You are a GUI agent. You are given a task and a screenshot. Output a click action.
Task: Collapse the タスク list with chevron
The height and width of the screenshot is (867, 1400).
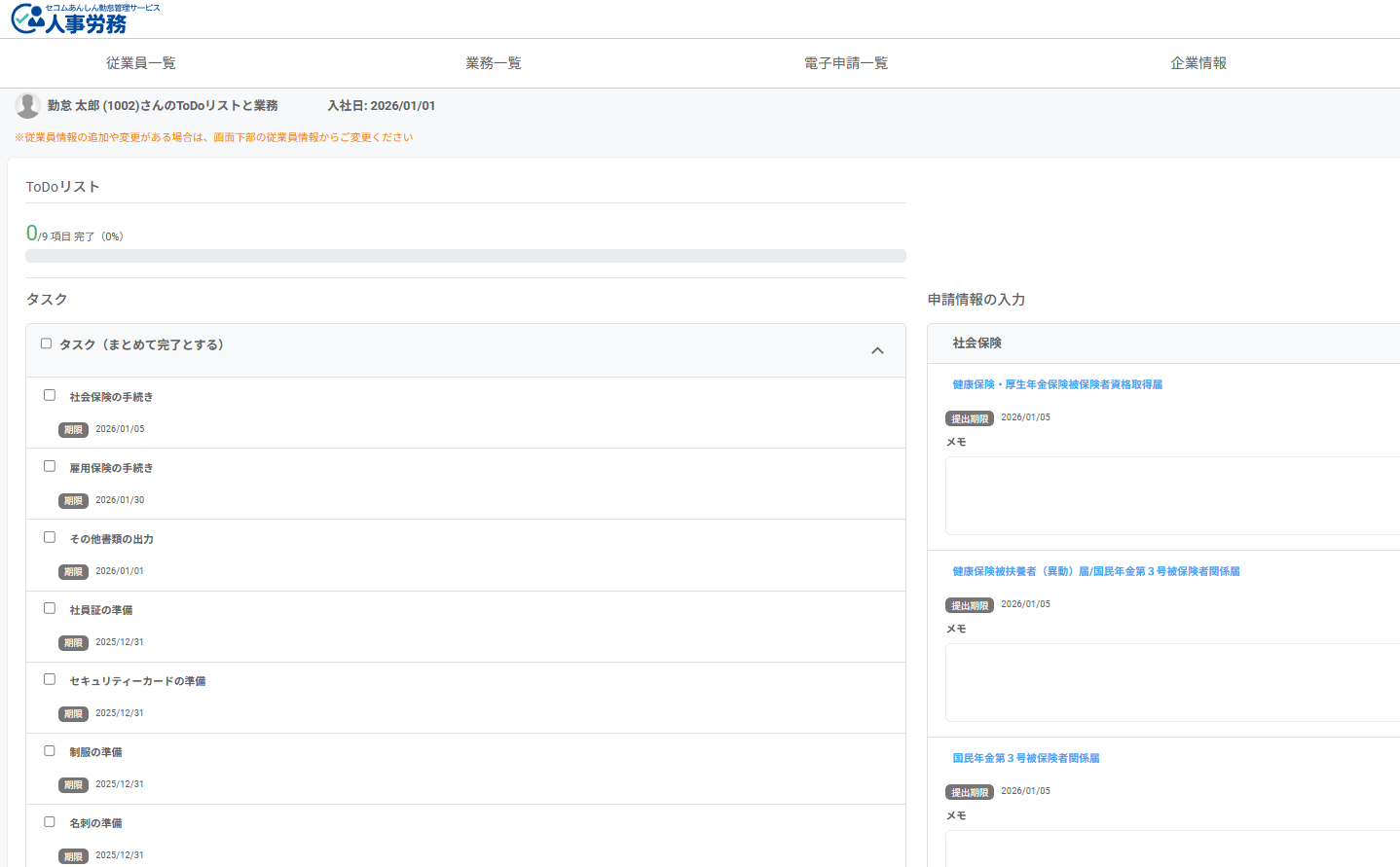click(877, 350)
